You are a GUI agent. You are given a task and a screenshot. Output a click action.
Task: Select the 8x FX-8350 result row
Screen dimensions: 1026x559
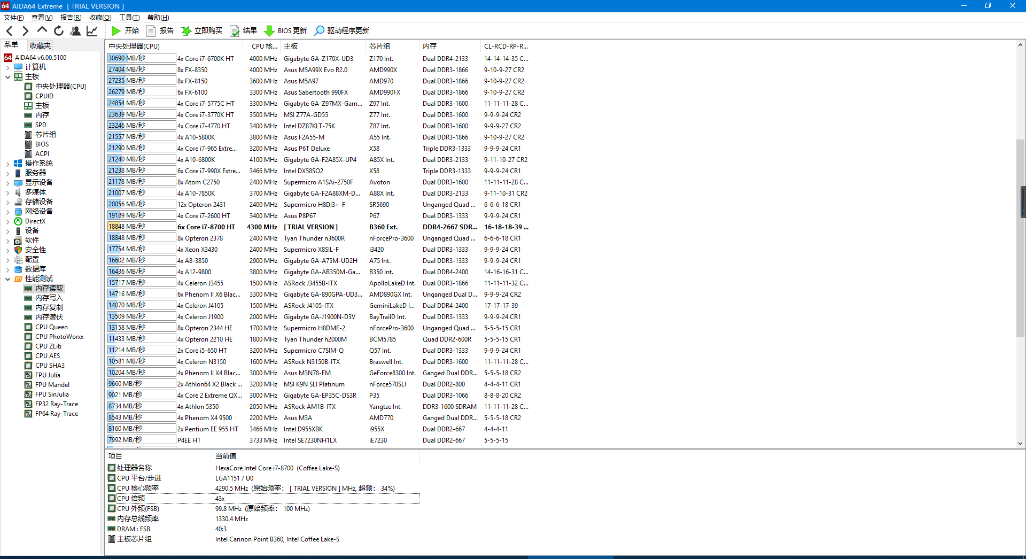click(x=318, y=69)
